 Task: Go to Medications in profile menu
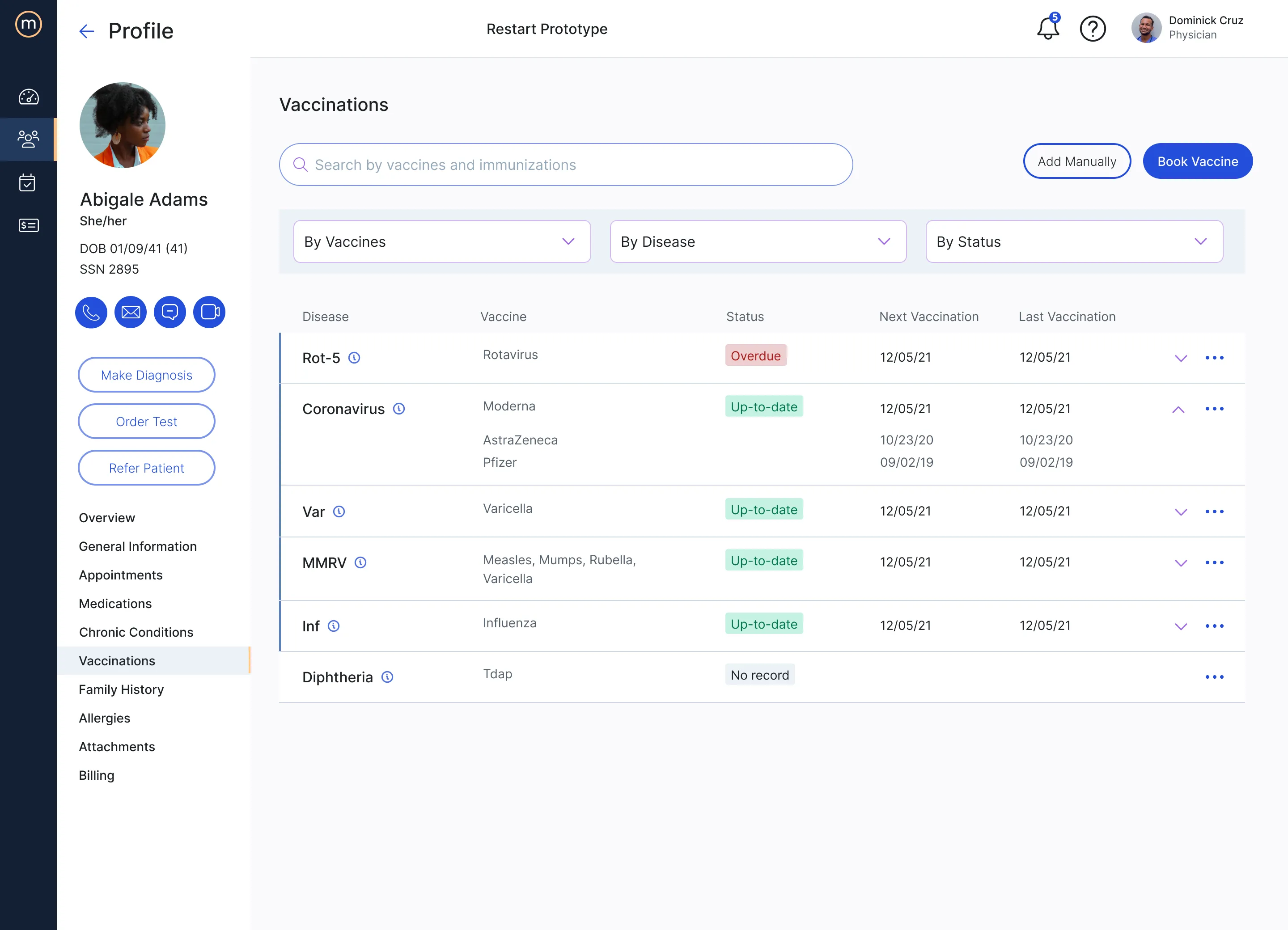tap(115, 604)
